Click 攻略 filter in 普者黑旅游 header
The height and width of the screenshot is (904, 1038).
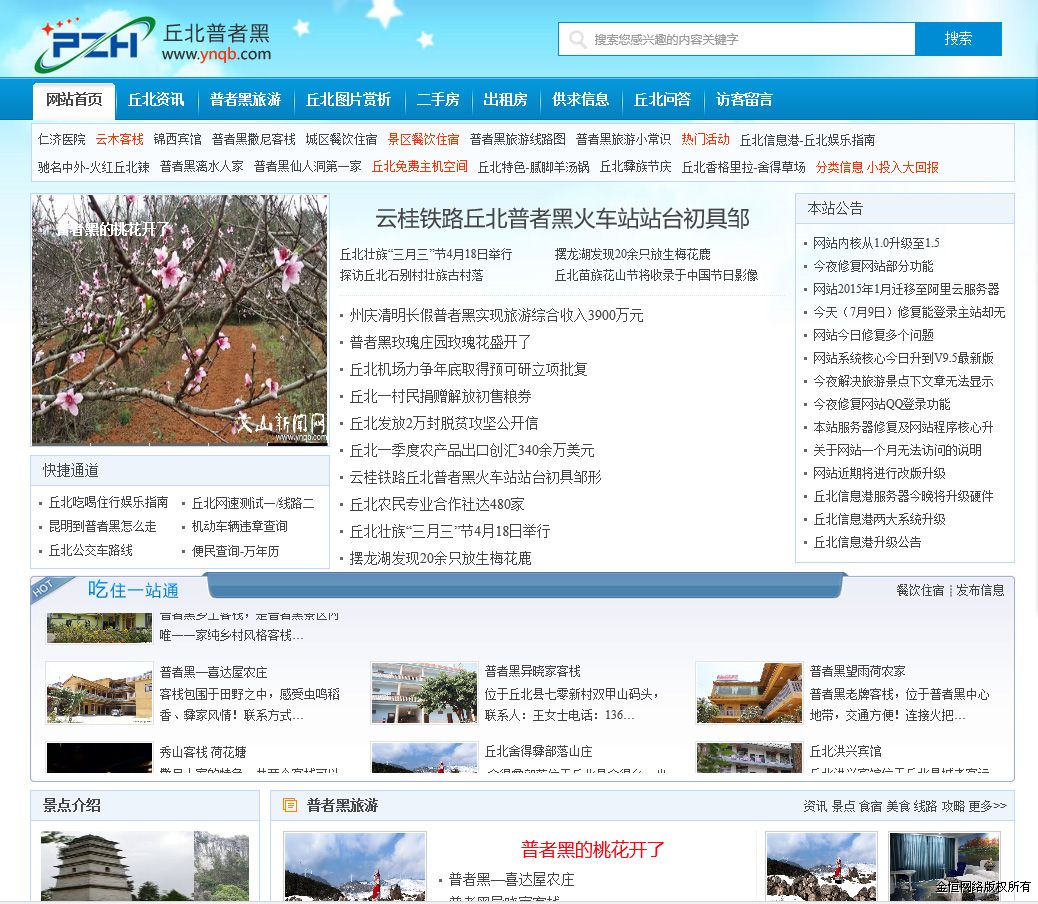click(953, 806)
